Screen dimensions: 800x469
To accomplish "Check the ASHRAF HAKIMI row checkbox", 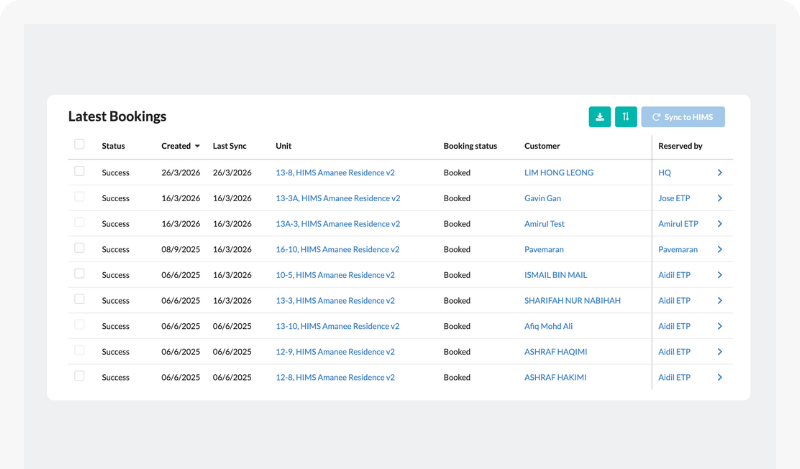I will tap(79, 376).
